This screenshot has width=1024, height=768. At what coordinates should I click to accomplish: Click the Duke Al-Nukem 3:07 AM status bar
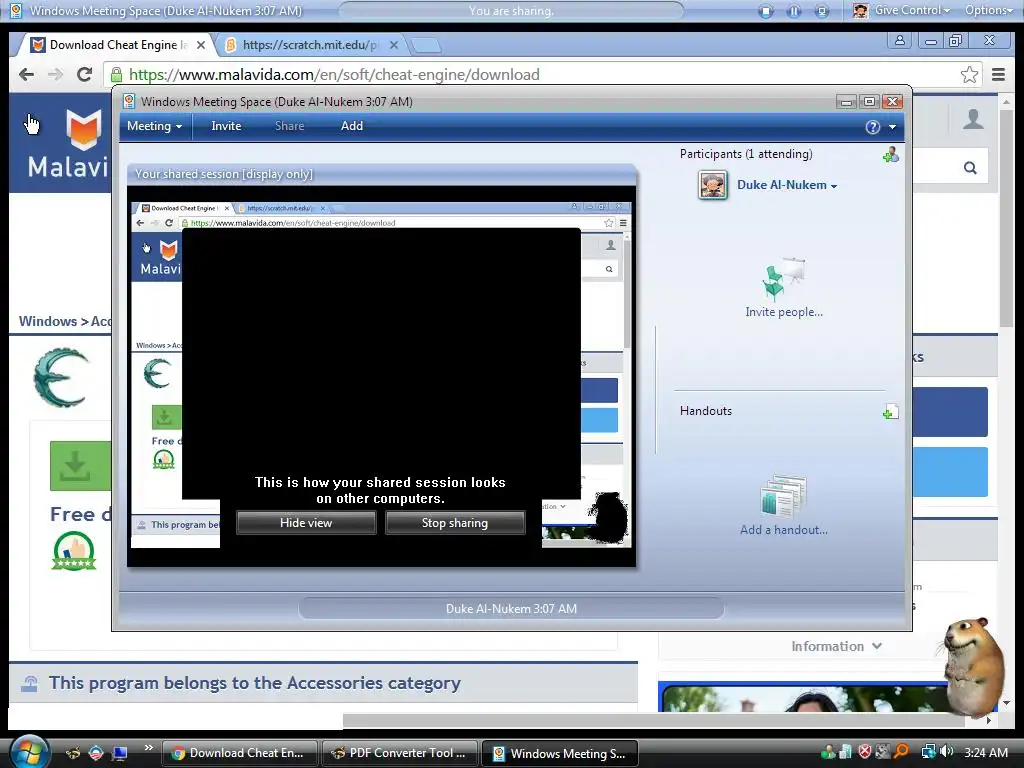(x=511, y=609)
